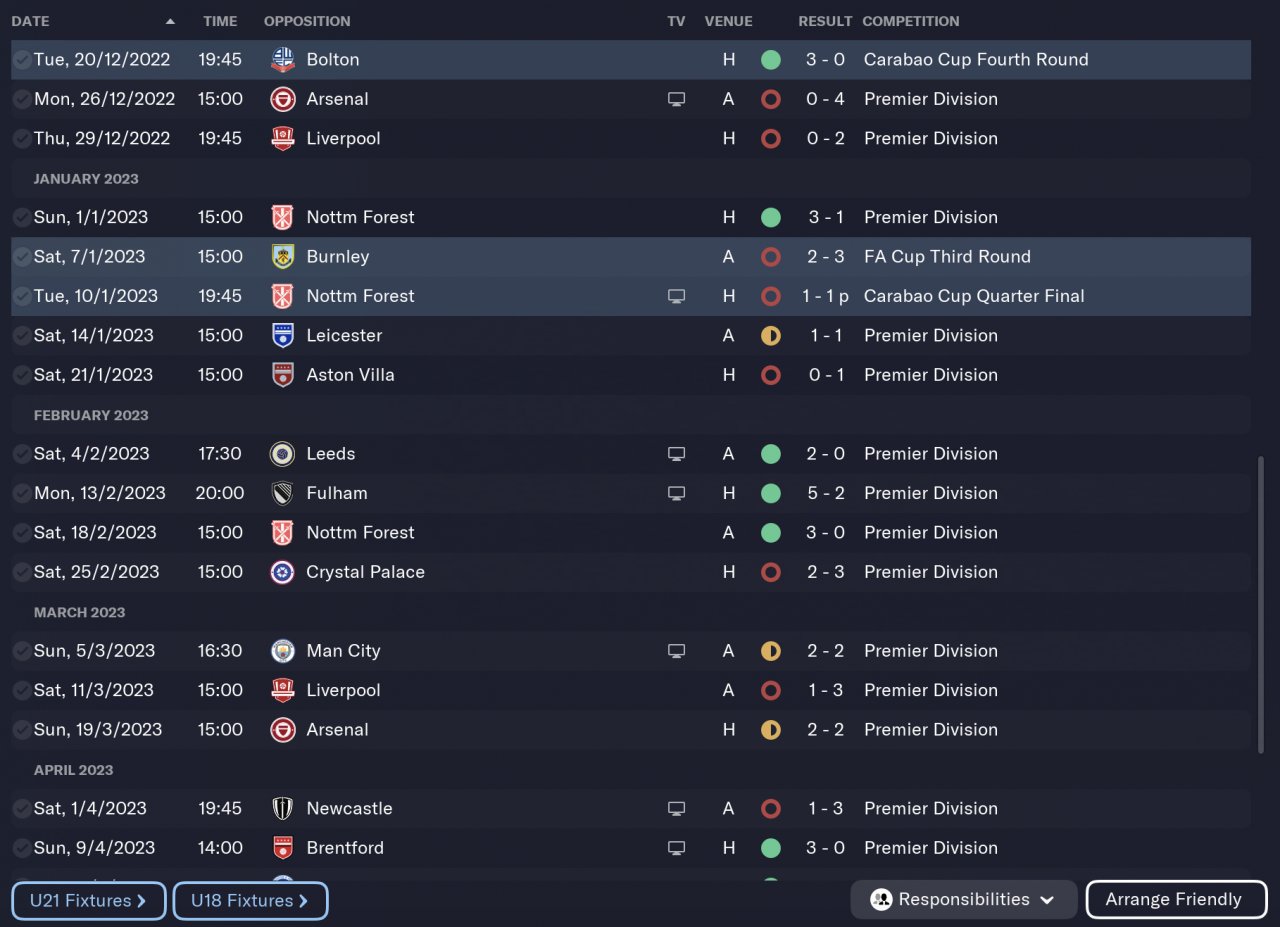Open the U18 Fixtures button
Image resolution: width=1280 pixels, height=927 pixels.
250,900
